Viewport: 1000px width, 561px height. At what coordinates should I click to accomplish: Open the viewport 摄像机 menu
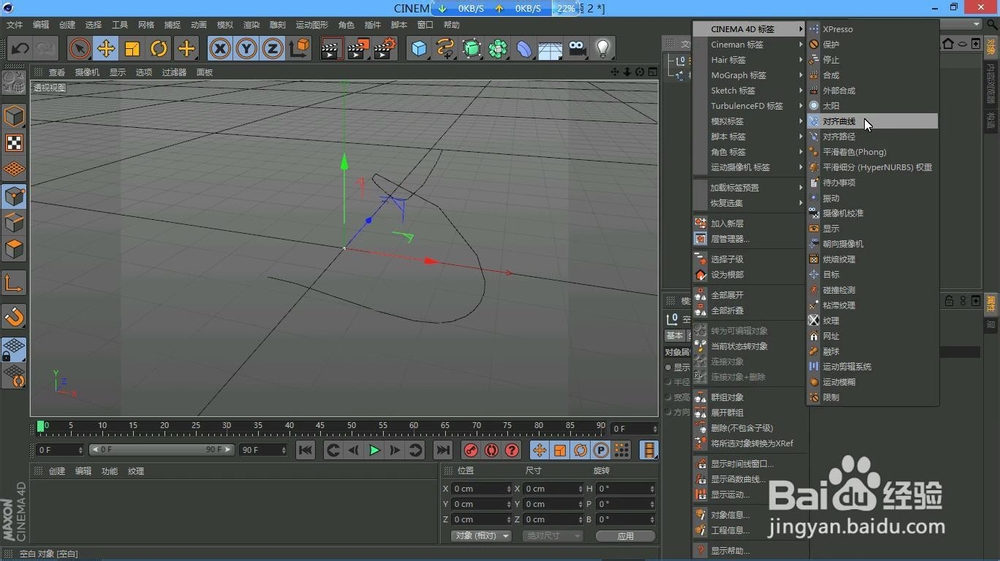pos(87,72)
